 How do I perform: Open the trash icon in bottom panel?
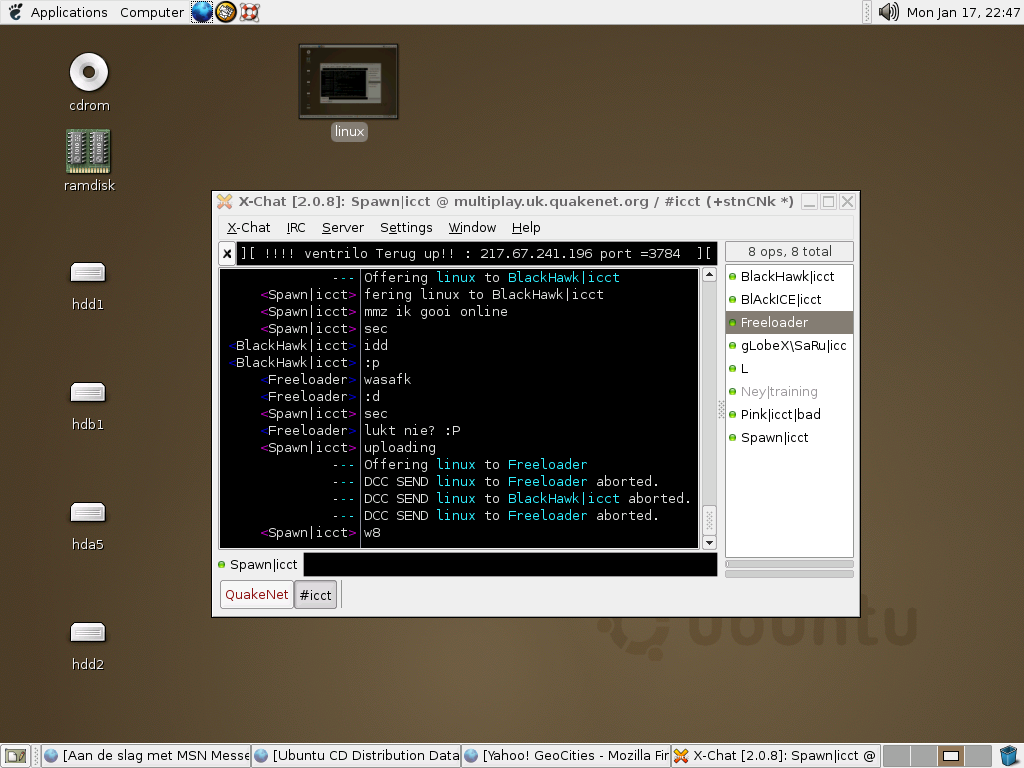click(1009, 756)
